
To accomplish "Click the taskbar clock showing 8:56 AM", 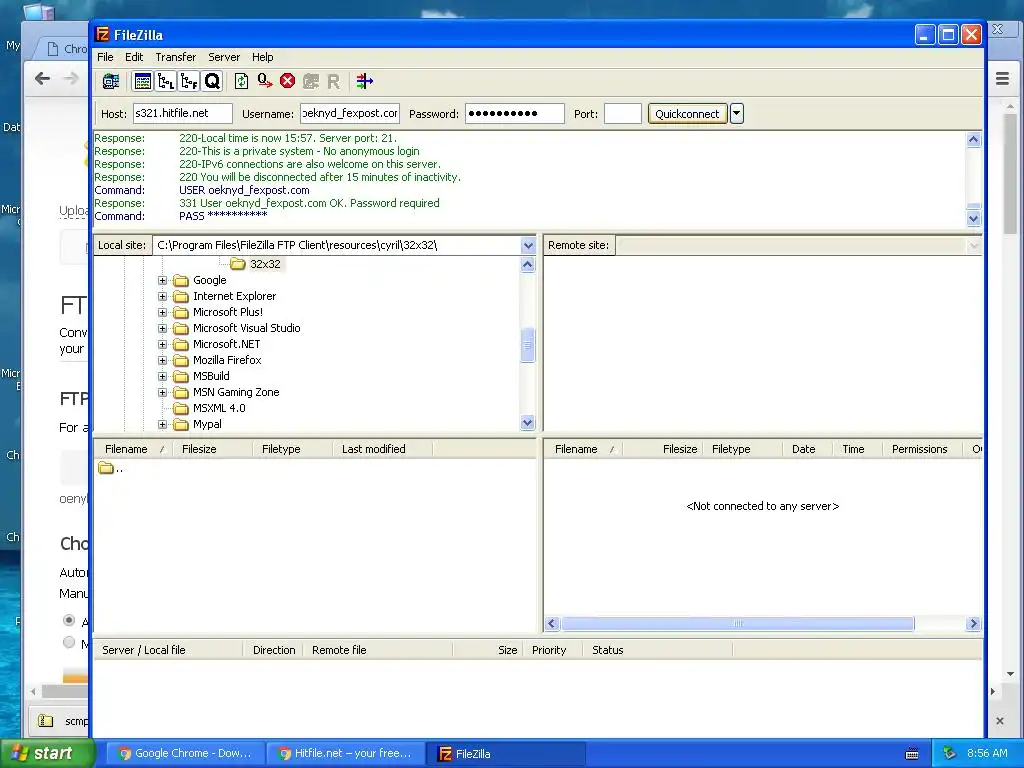I will pyautogui.click(x=987, y=753).
